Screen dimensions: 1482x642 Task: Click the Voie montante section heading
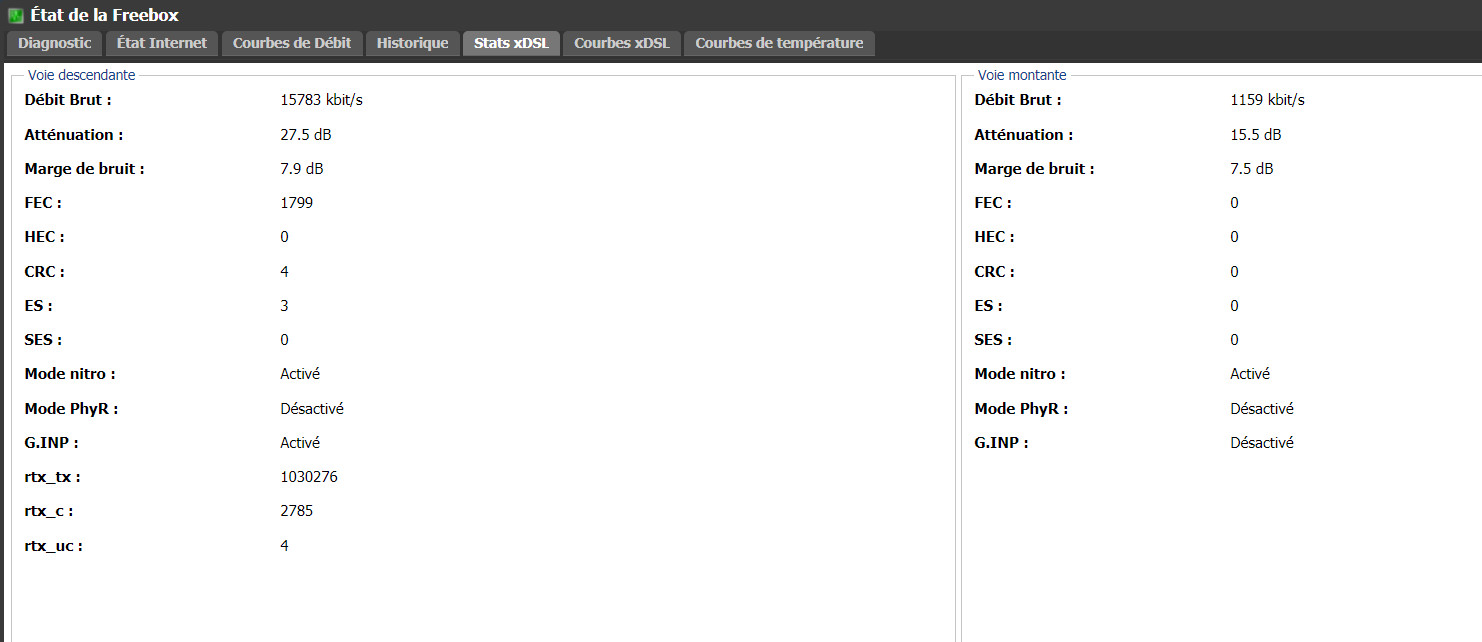point(1022,75)
